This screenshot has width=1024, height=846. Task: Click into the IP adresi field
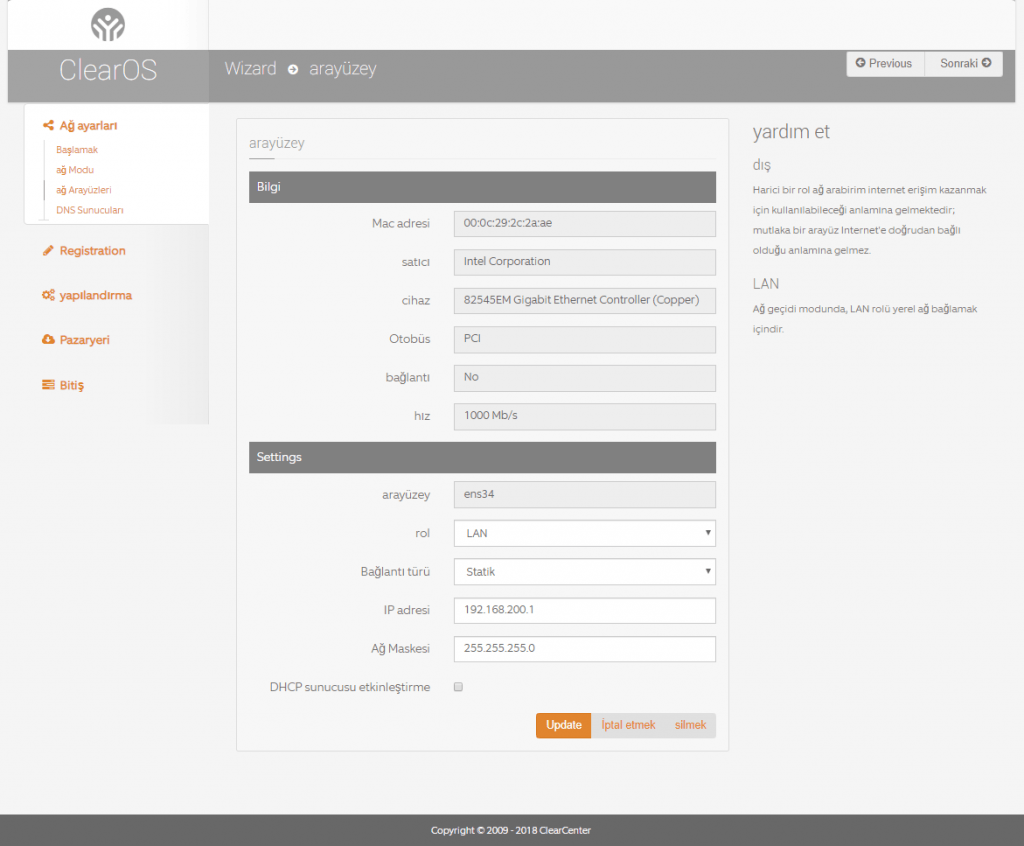click(584, 610)
